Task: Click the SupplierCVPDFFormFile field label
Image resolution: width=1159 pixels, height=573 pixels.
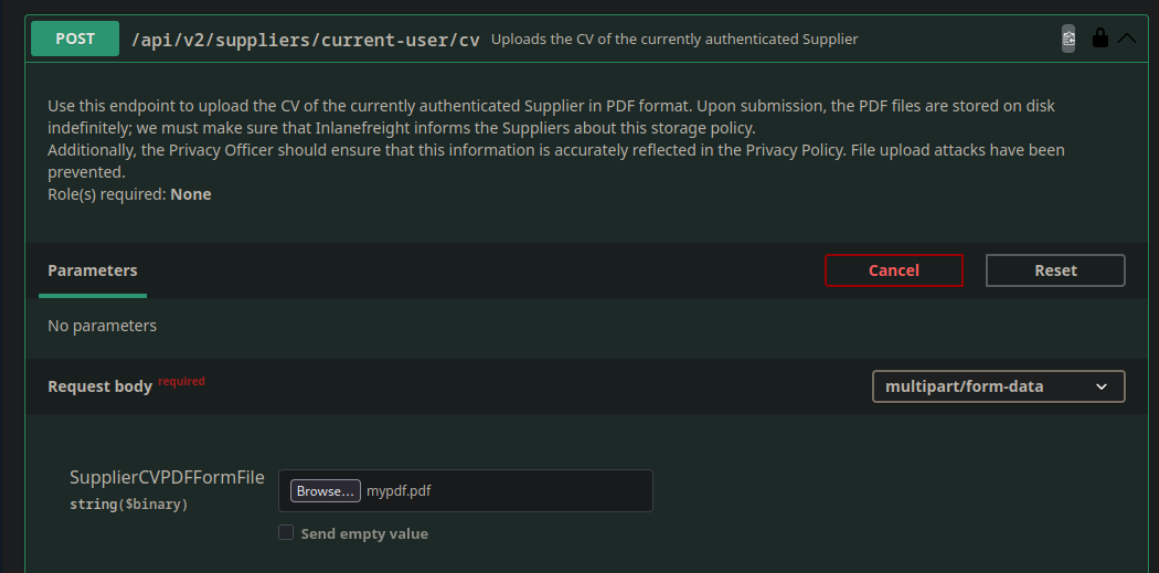Action: 167,477
